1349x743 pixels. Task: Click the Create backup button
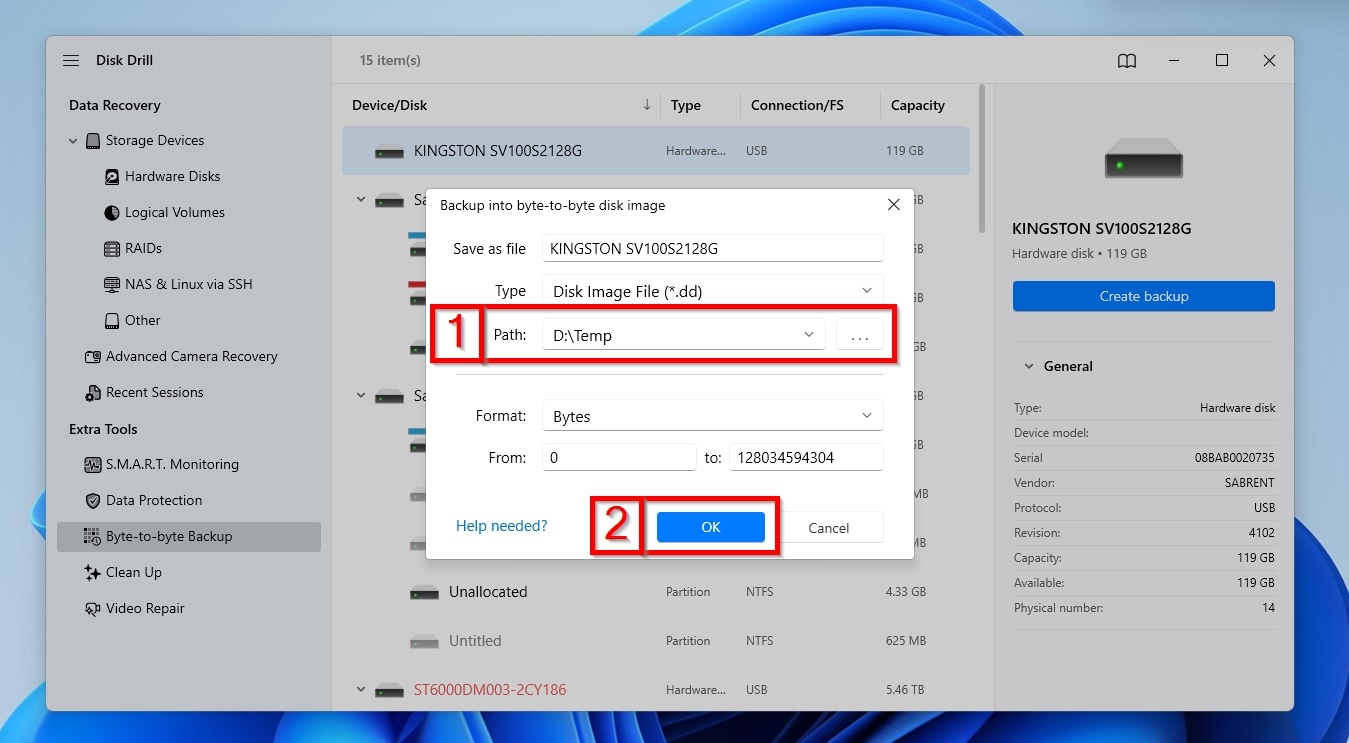[x=1143, y=296]
